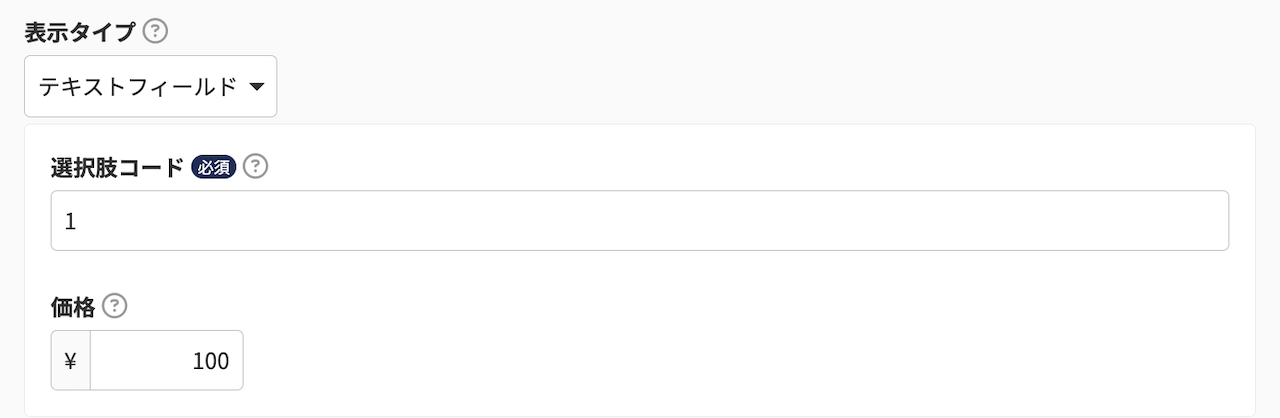Click the dropdown caret arrow of 表示タイプ
Image resolution: width=1280 pixels, height=418 pixels.
coord(256,87)
